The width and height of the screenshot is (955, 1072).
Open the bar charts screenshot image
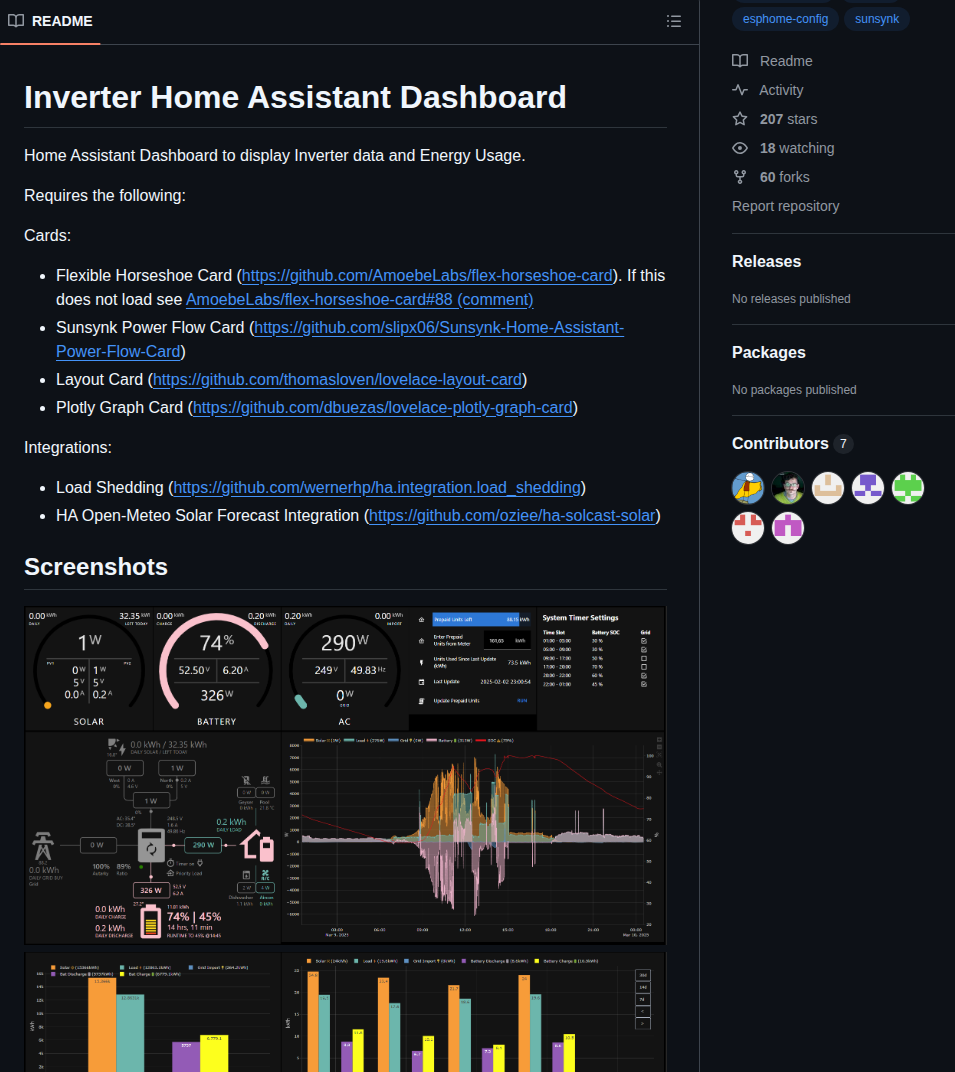click(345, 1012)
